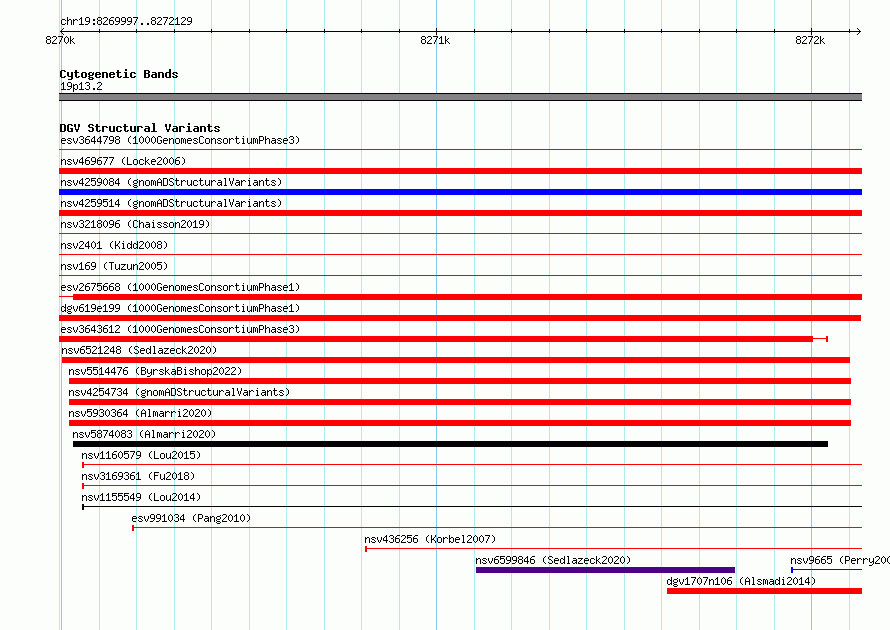Click the 8271k ruler marker

(435, 40)
